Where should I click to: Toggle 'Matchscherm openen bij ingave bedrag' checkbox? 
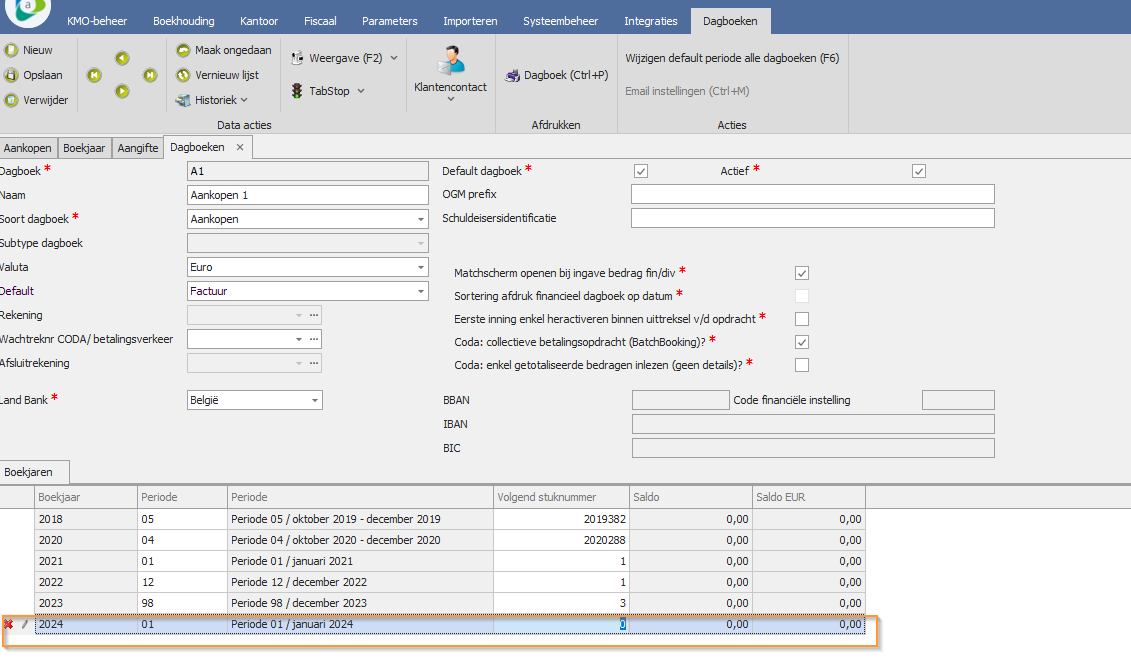pyautogui.click(x=802, y=273)
